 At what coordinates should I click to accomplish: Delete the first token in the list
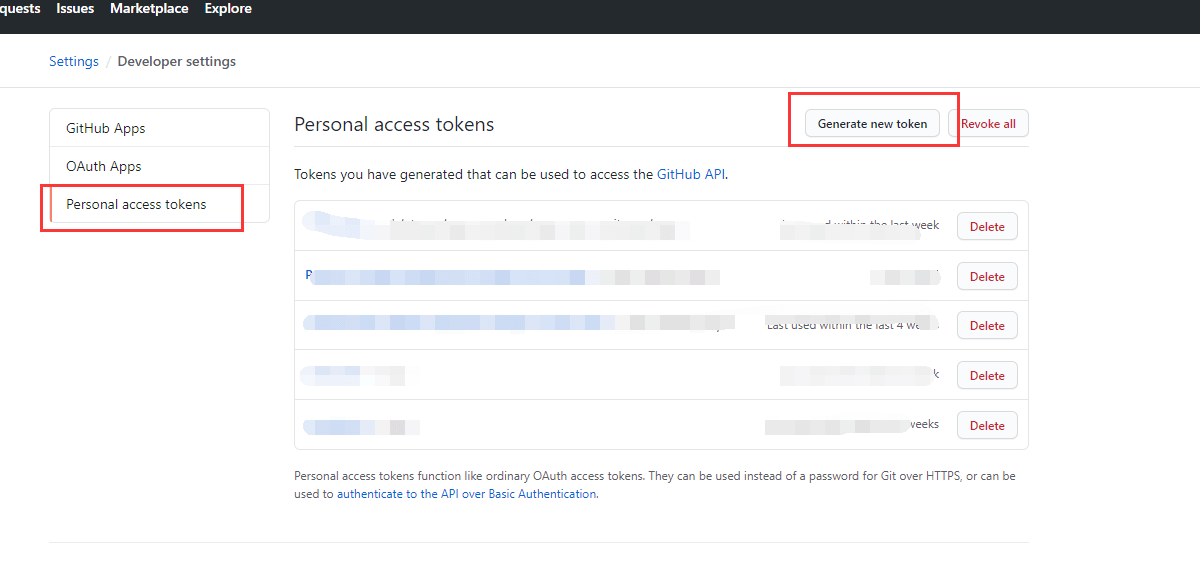(x=987, y=227)
